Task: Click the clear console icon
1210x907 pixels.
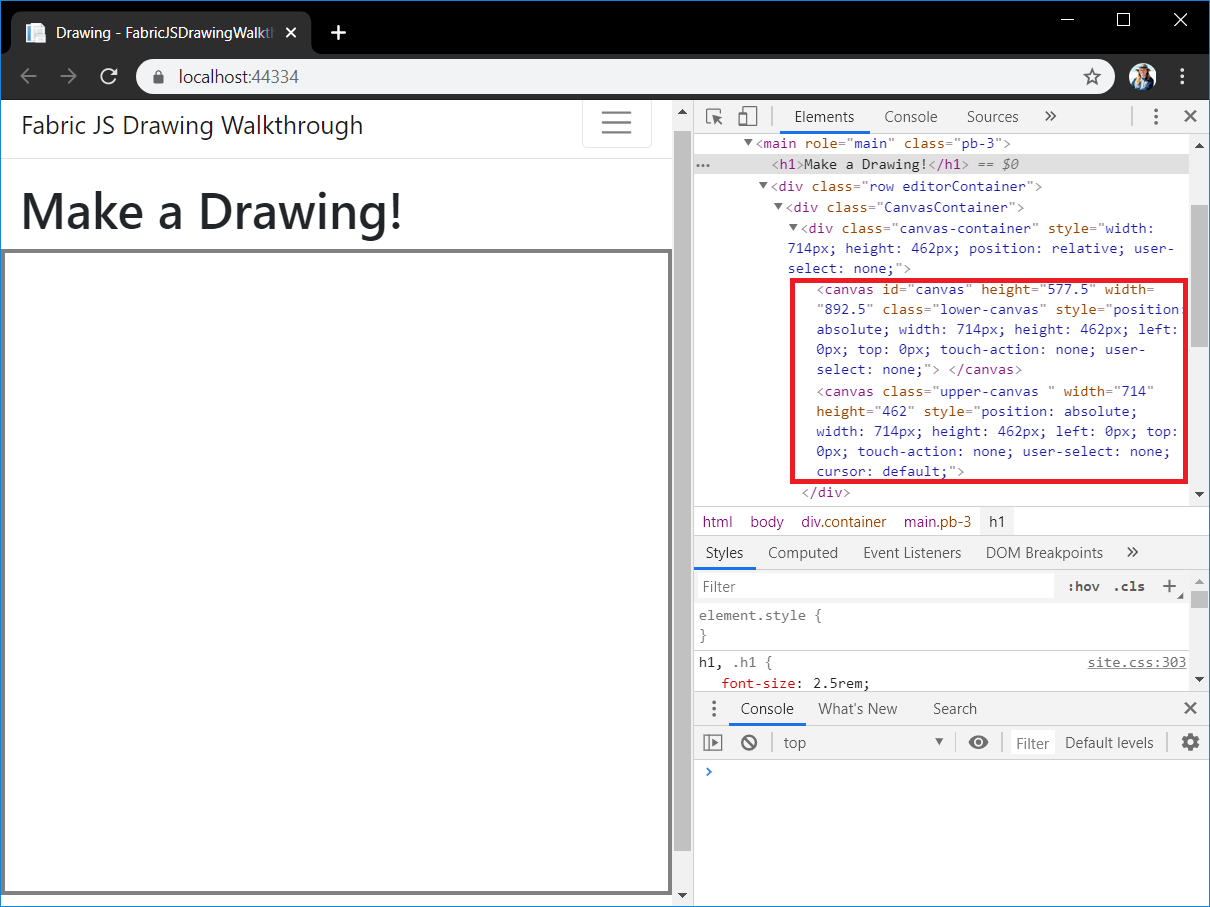Action: (749, 742)
